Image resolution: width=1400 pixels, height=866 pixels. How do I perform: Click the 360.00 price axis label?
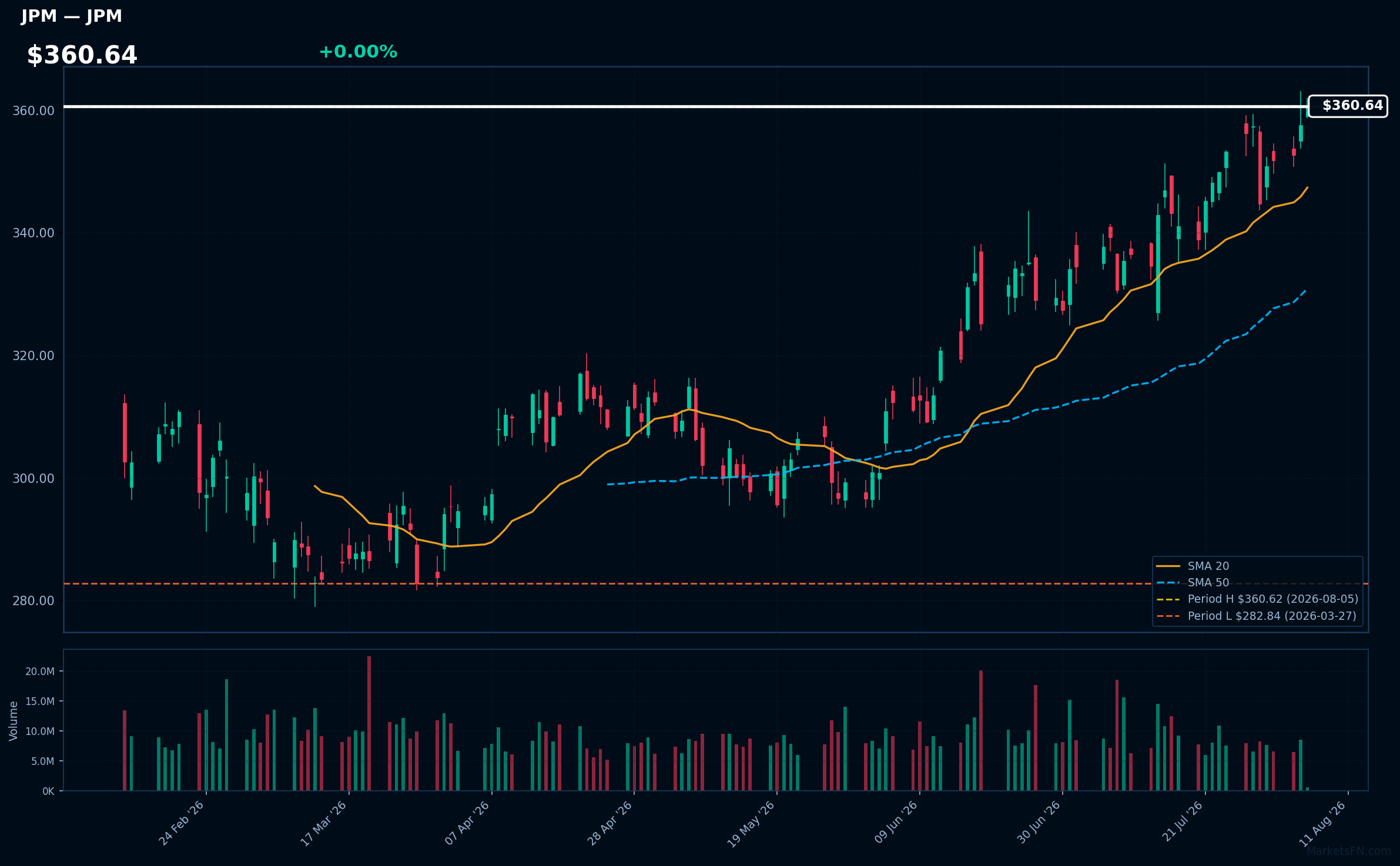click(34, 110)
